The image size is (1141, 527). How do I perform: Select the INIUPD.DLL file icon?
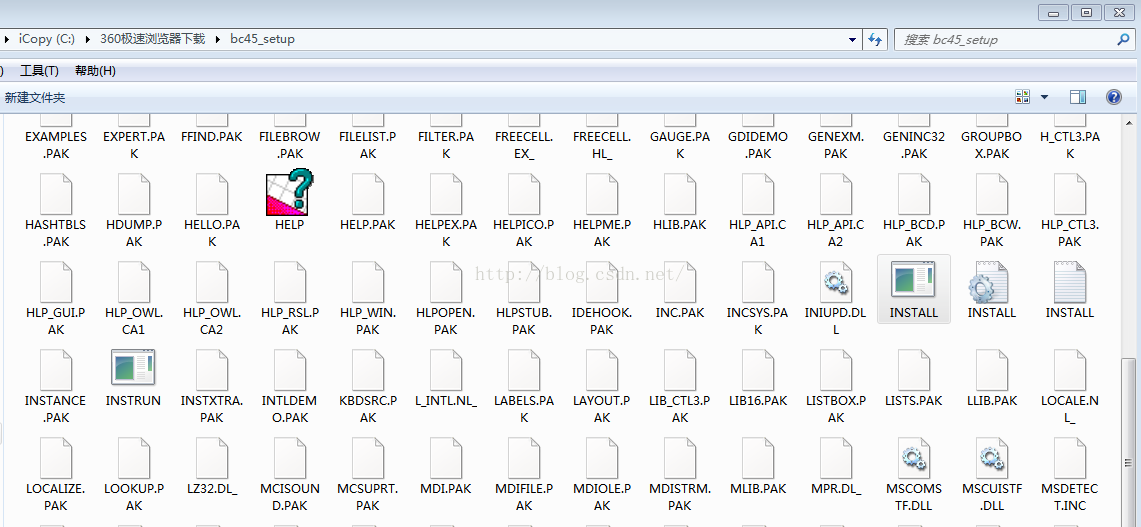tap(835, 281)
